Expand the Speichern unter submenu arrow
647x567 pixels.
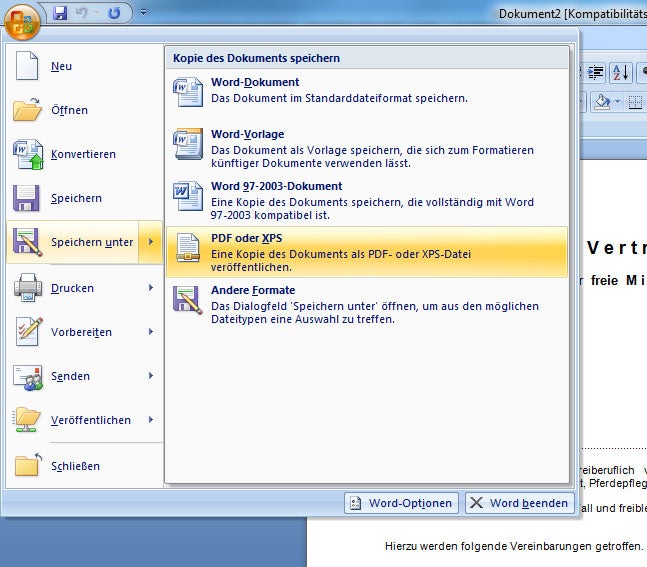(151, 242)
